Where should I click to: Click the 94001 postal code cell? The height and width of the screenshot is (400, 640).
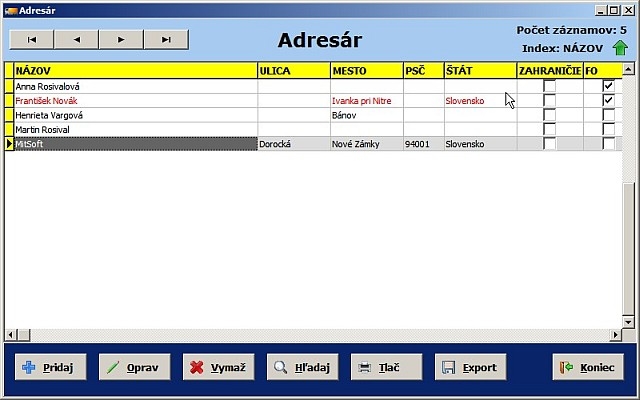(x=424, y=144)
